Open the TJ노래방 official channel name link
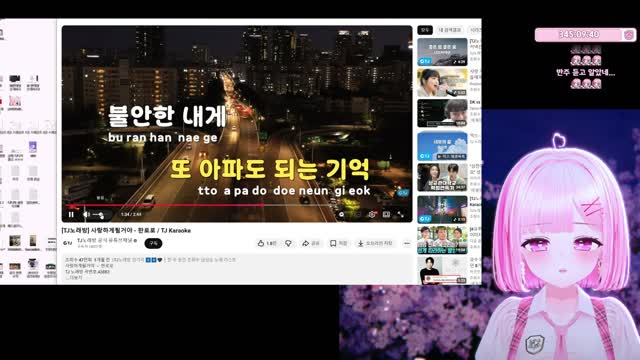Viewport: 640px width, 360px height. point(107,240)
